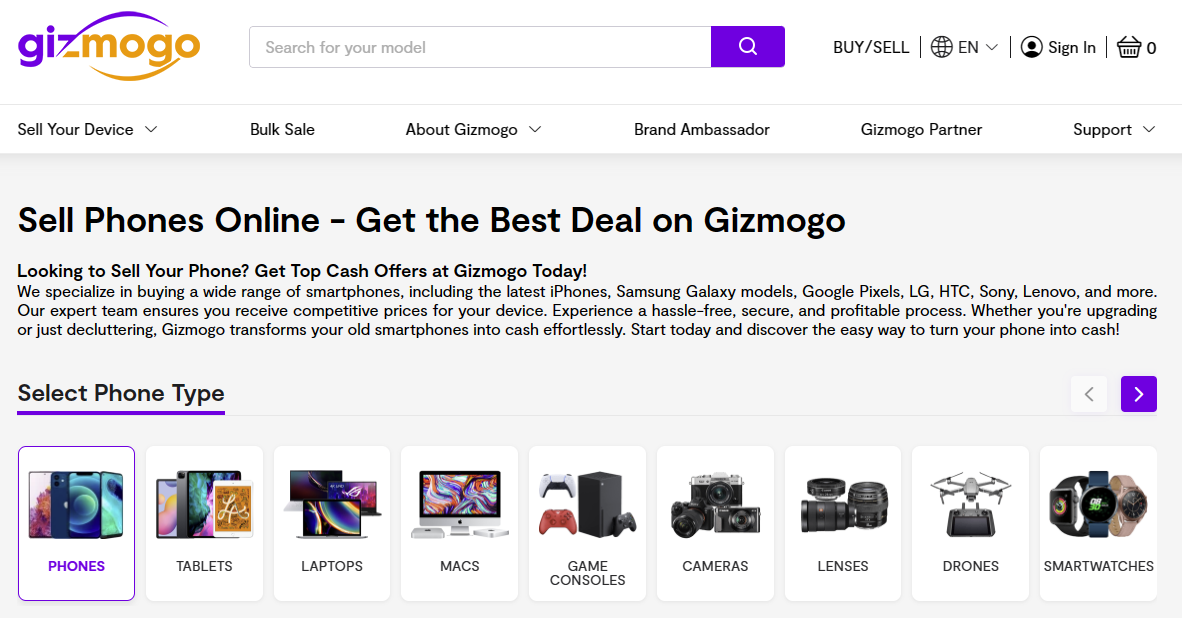Viewport: 1182px width, 618px height.
Task: Expand the Support menu
Action: point(1114,129)
